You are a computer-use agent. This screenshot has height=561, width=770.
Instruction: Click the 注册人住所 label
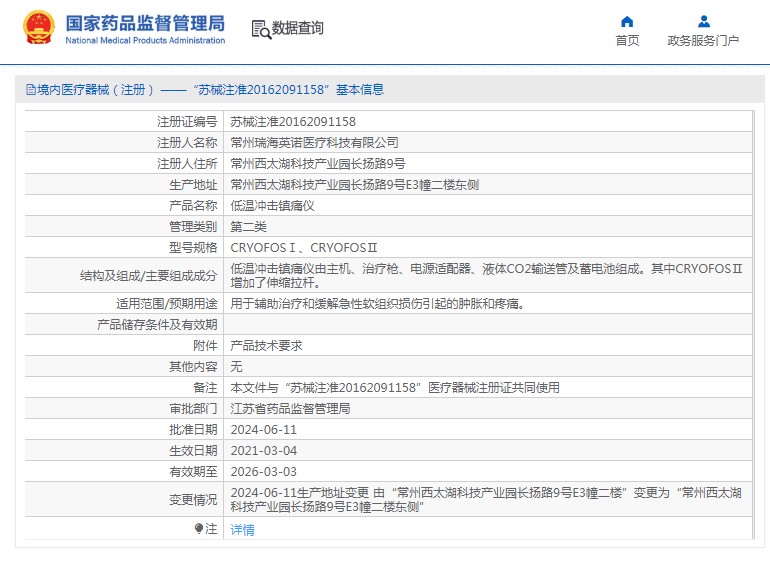click(187, 164)
